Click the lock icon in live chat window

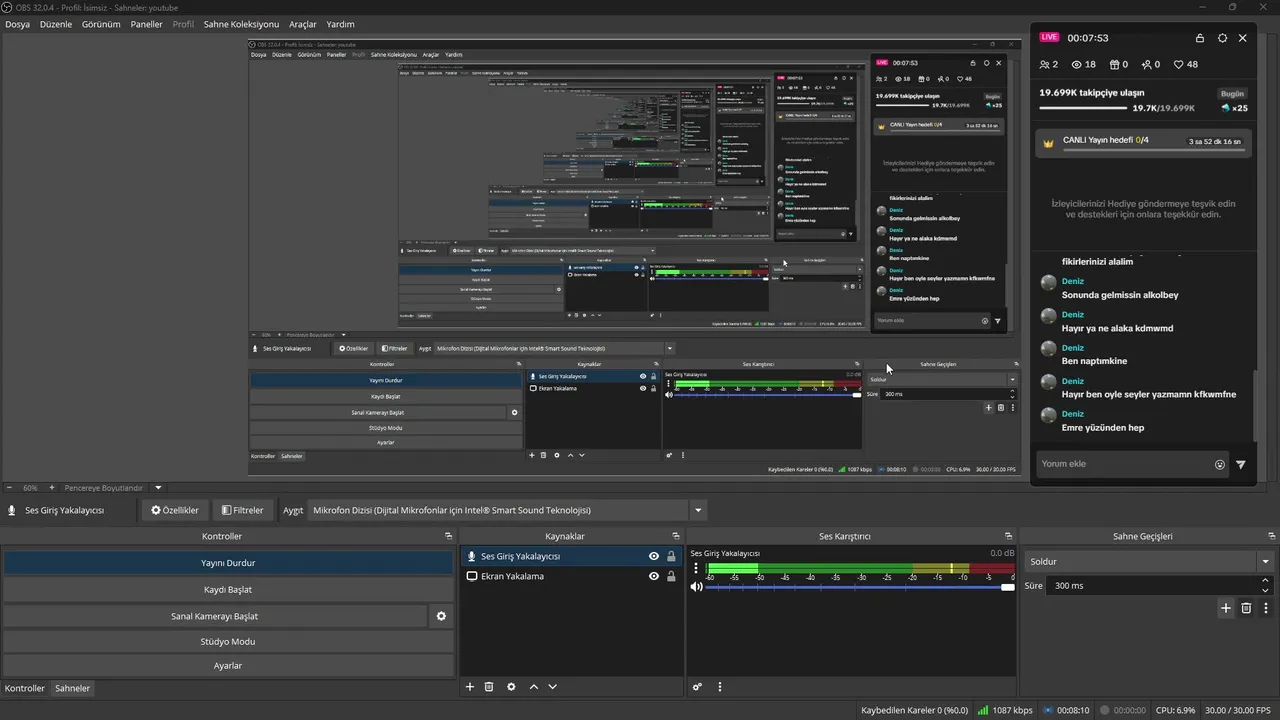[1200, 38]
